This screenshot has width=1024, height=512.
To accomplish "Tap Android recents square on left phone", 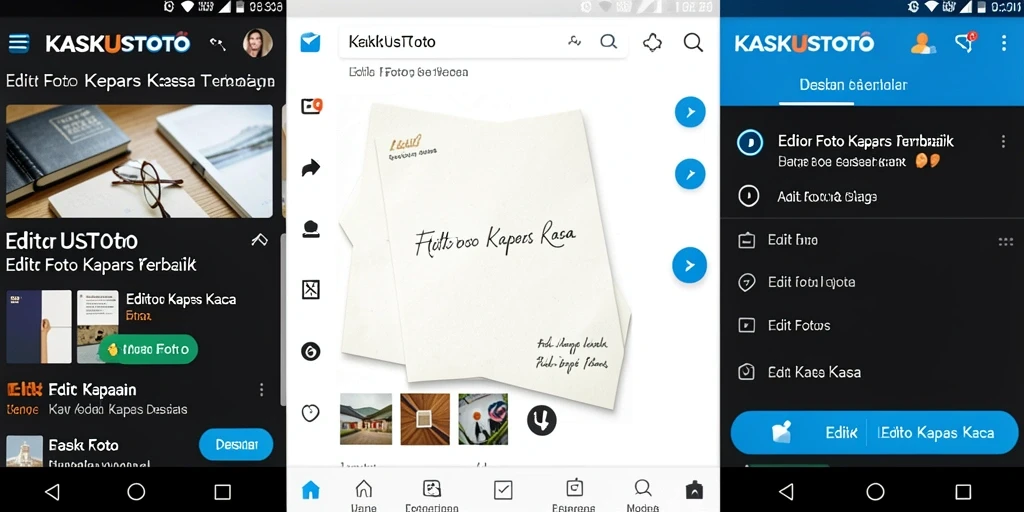I will coord(223,491).
